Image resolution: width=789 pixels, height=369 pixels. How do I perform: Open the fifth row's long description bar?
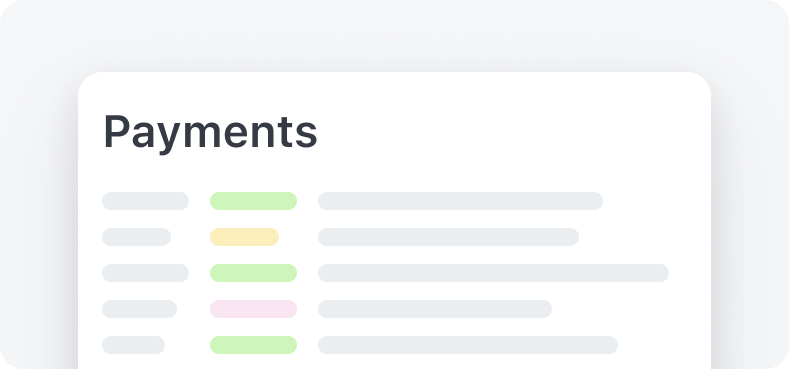pyautogui.click(x=468, y=345)
